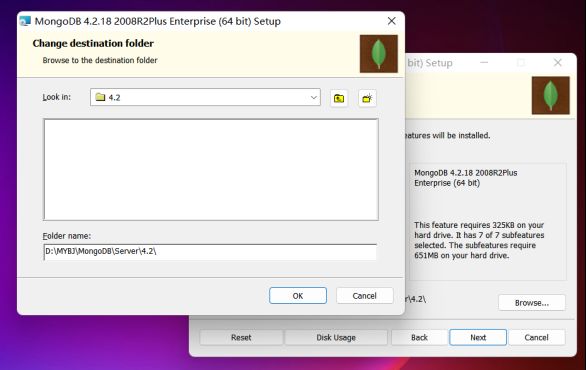Open Disk Usage in background Setup window
This screenshot has height=370, width=586.
pos(336,337)
